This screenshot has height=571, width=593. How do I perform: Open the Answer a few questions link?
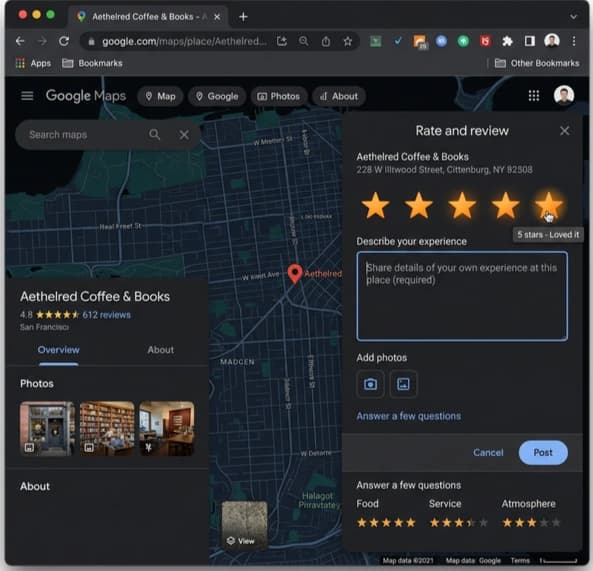(x=408, y=416)
